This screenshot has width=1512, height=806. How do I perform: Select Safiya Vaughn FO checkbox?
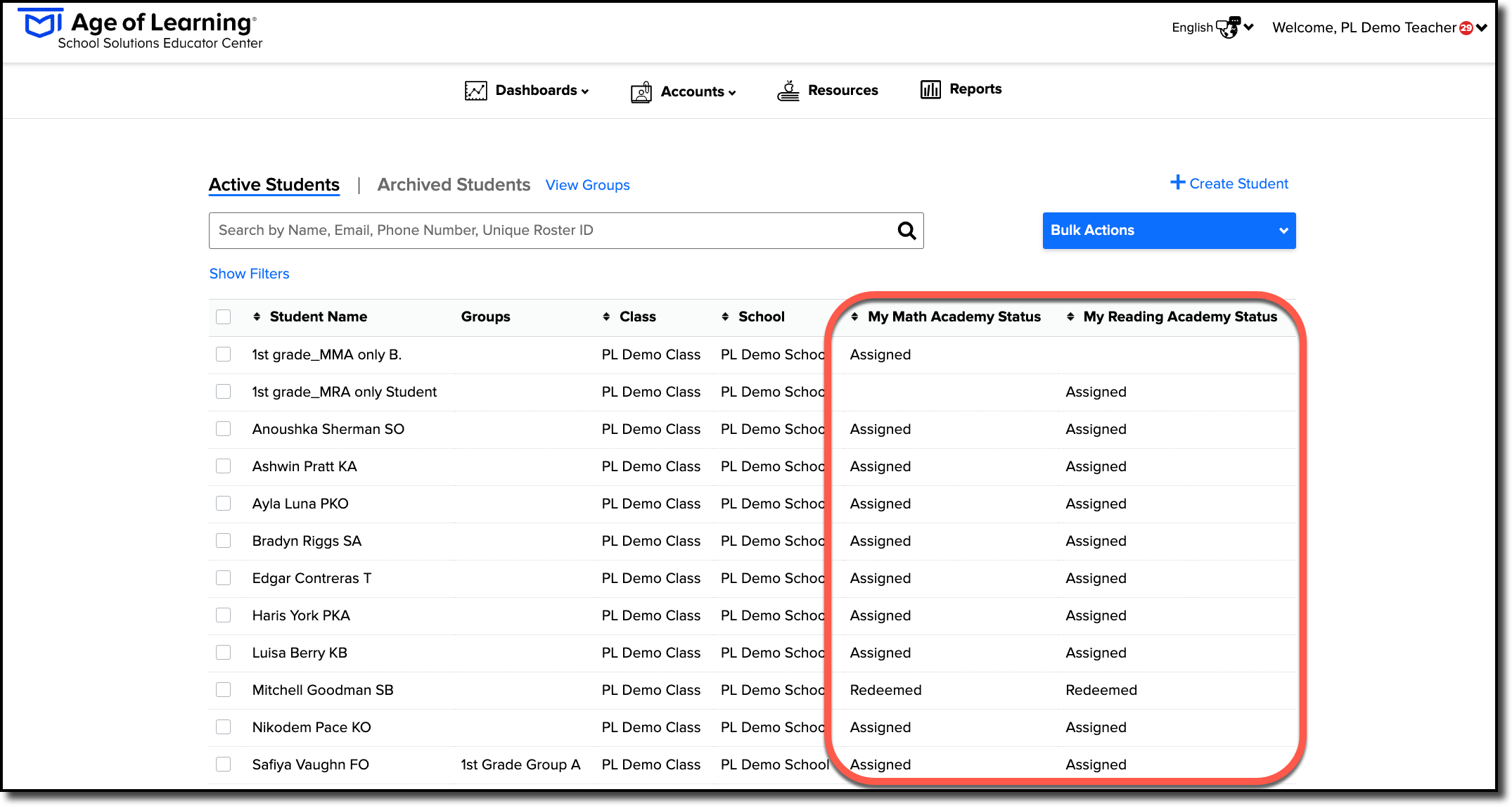pyautogui.click(x=224, y=765)
